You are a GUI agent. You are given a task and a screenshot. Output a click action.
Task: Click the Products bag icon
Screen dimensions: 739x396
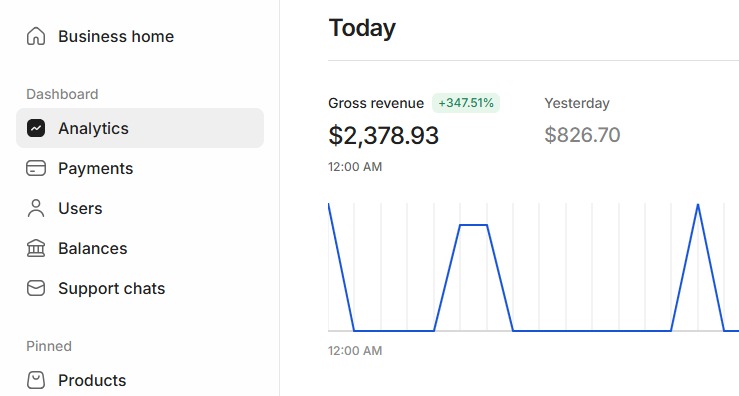[x=36, y=380]
